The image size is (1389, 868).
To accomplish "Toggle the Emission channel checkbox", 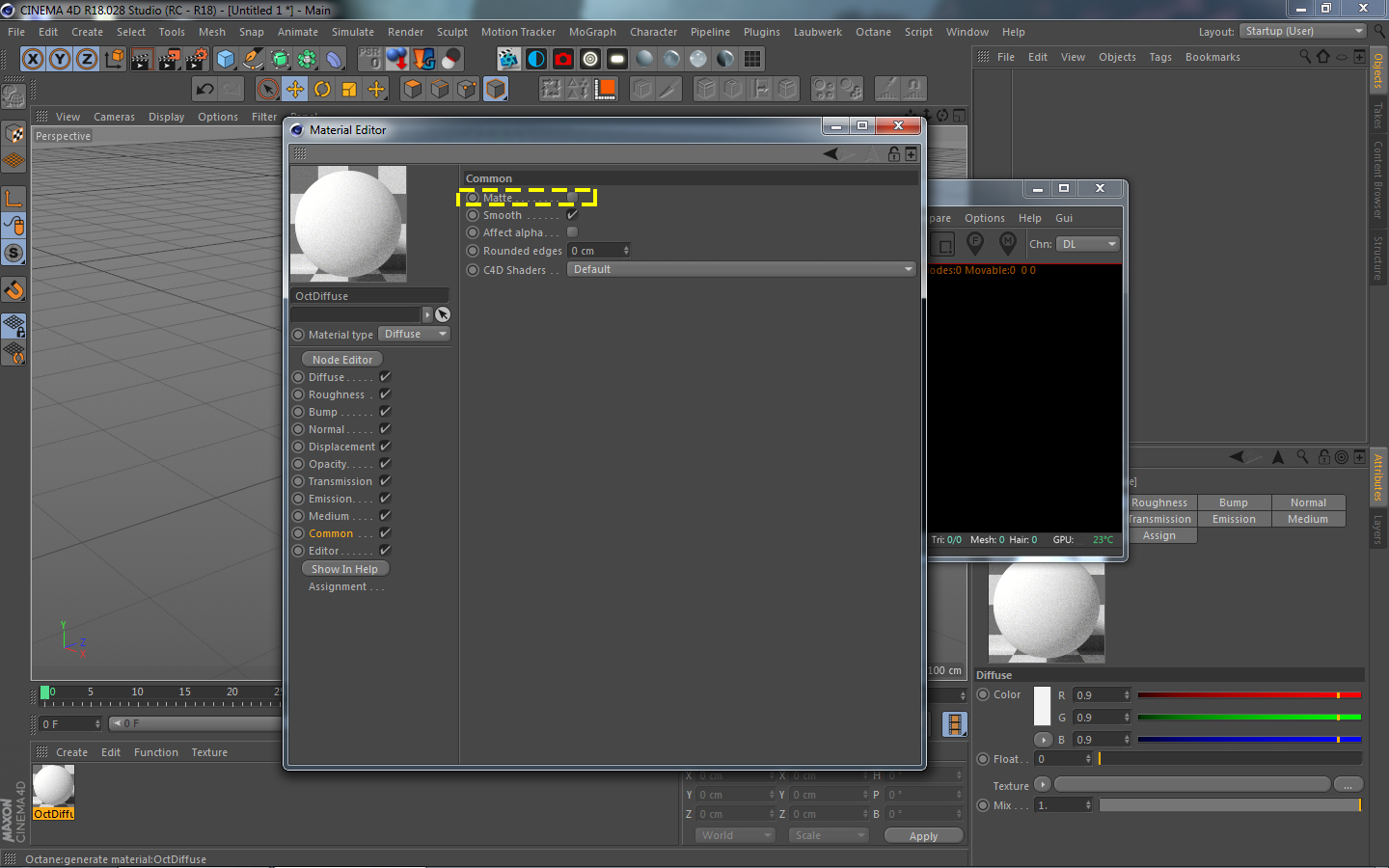I will pos(385,499).
